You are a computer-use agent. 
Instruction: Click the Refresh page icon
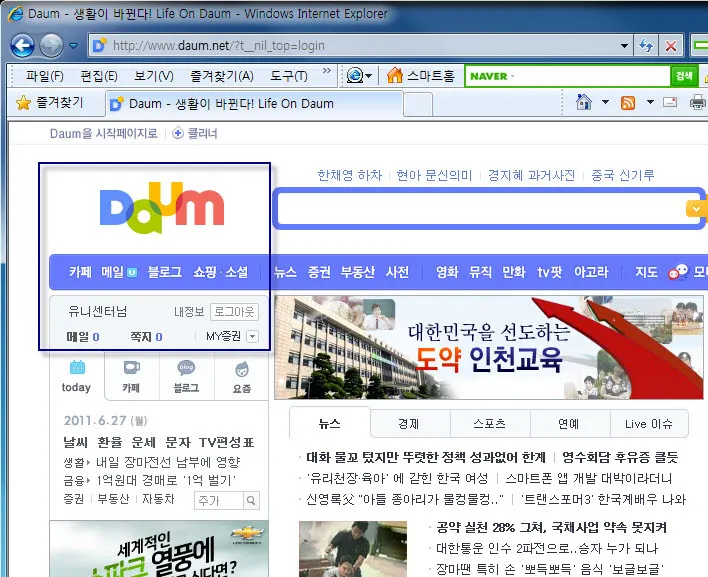646,45
